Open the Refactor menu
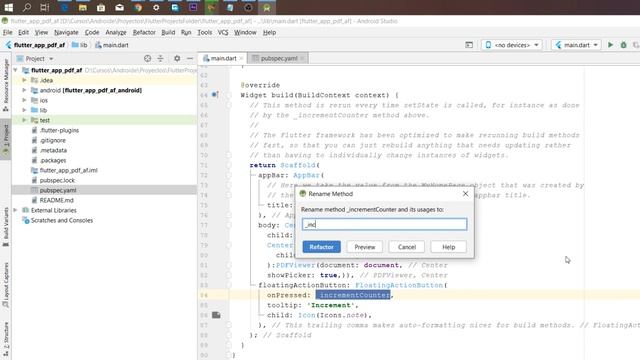 144,32
